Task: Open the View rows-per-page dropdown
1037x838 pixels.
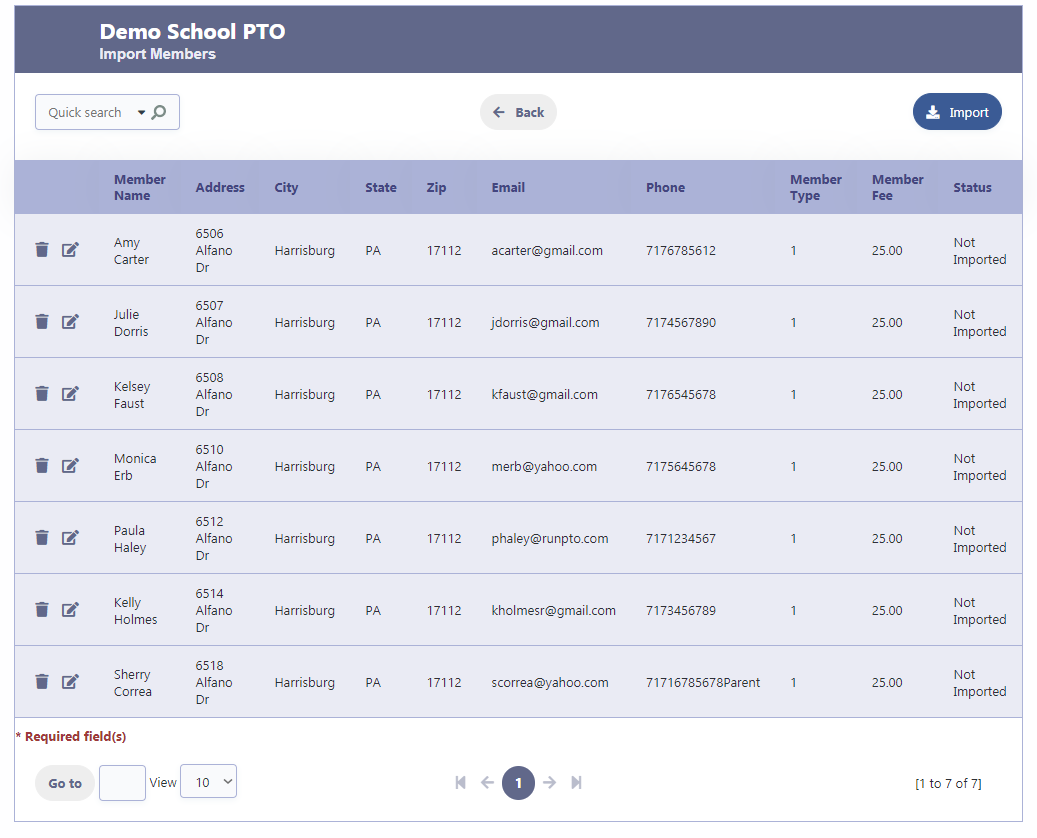Action: 208,782
